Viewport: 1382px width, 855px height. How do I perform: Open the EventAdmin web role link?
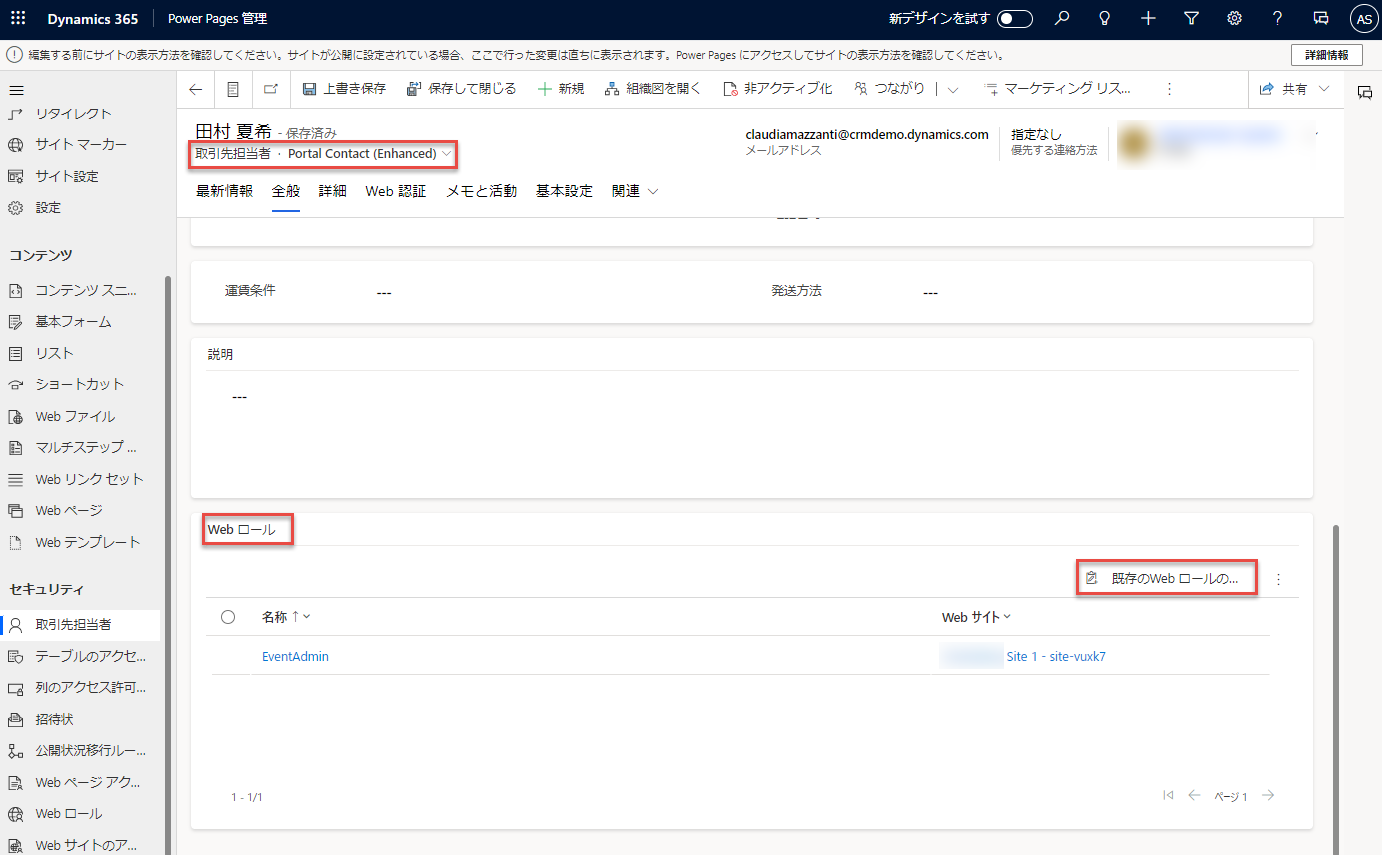coord(295,657)
